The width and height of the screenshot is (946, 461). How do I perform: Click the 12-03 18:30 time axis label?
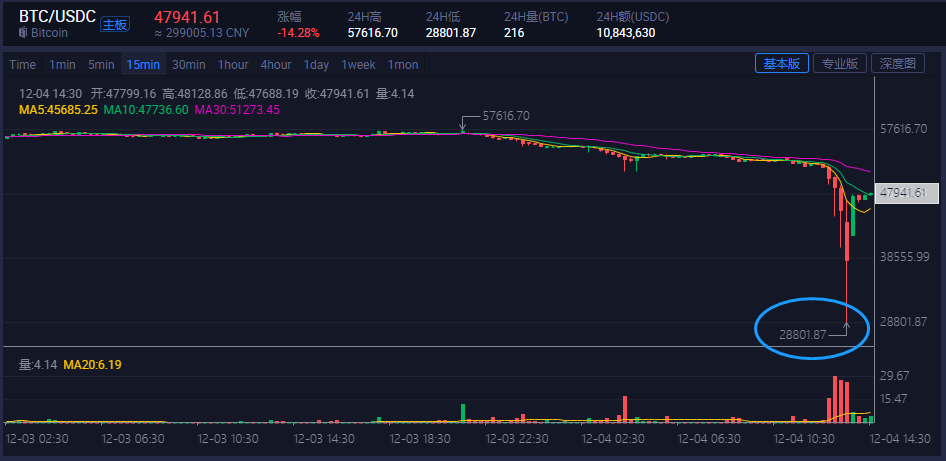click(x=421, y=439)
